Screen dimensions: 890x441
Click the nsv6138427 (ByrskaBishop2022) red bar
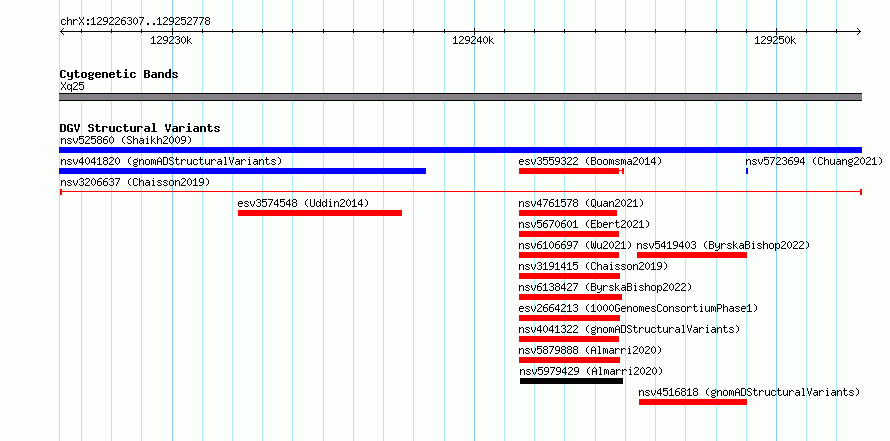tap(570, 297)
